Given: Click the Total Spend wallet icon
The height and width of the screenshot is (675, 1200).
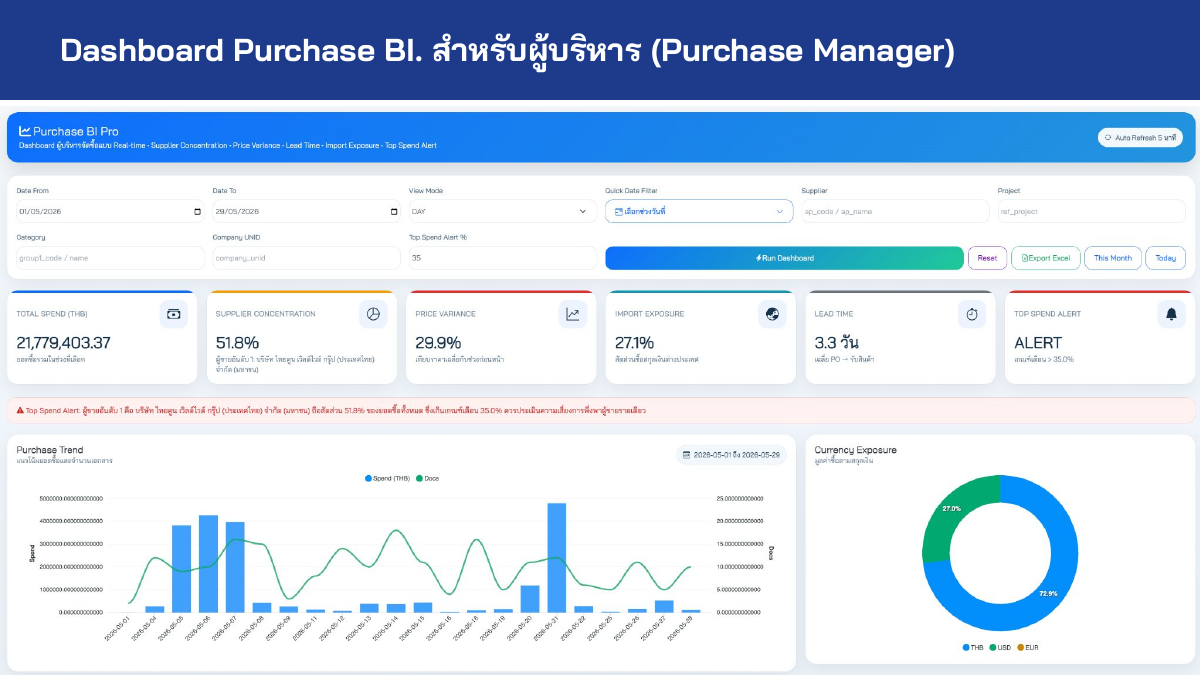Looking at the screenshot, I should click(174, 314).
